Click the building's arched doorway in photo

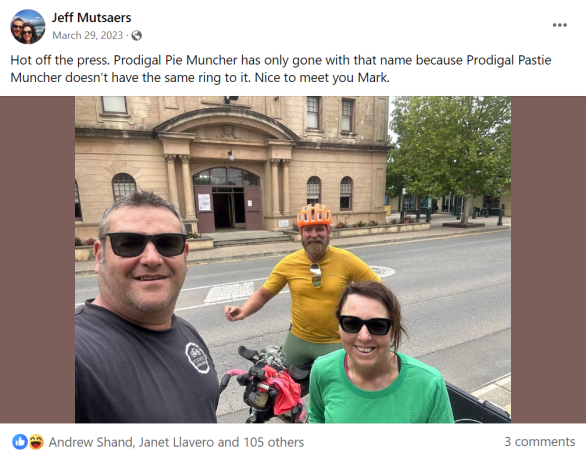pyautogui.click(x=226, y=198)
